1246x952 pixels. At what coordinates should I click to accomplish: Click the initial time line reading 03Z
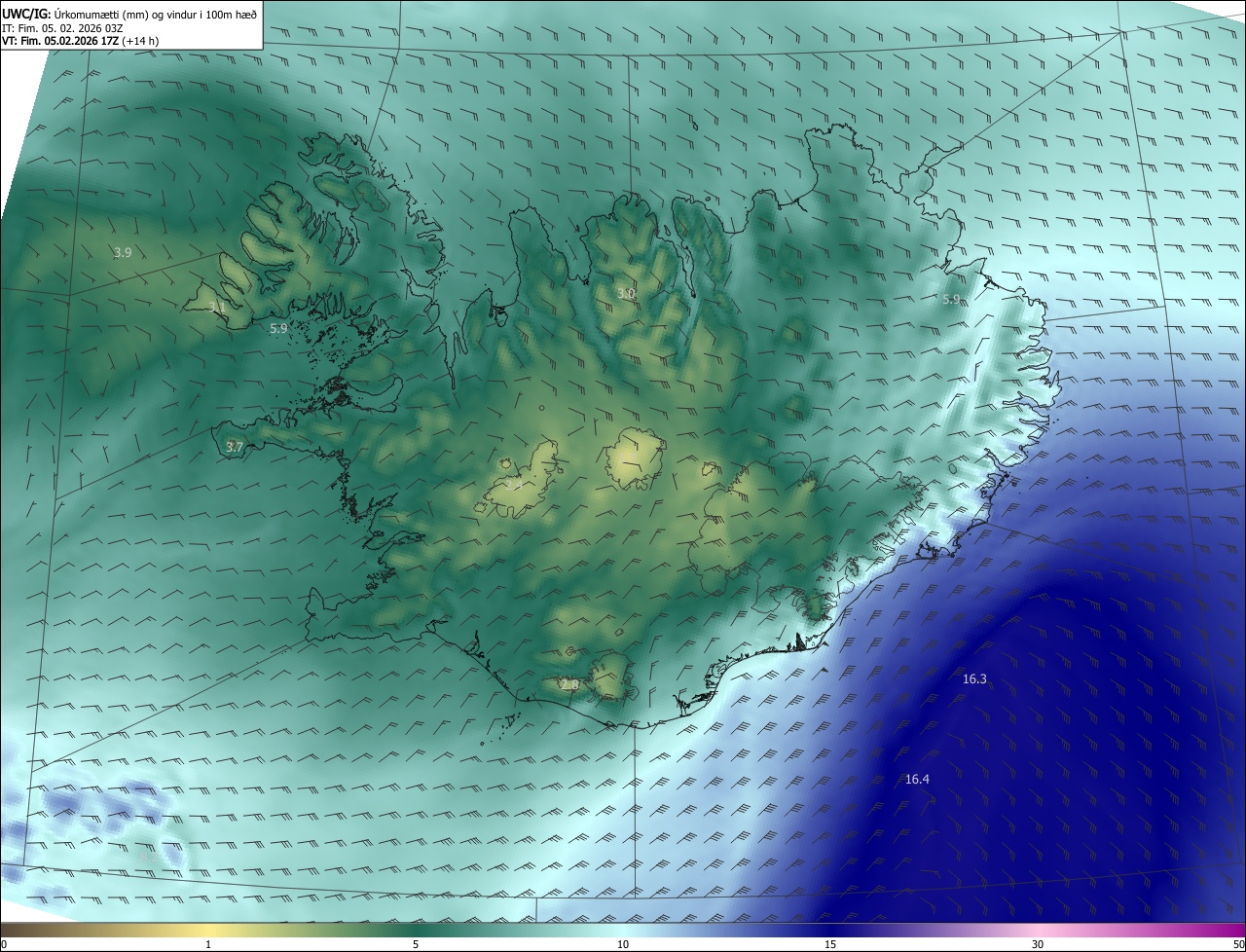tap(64, 27)
